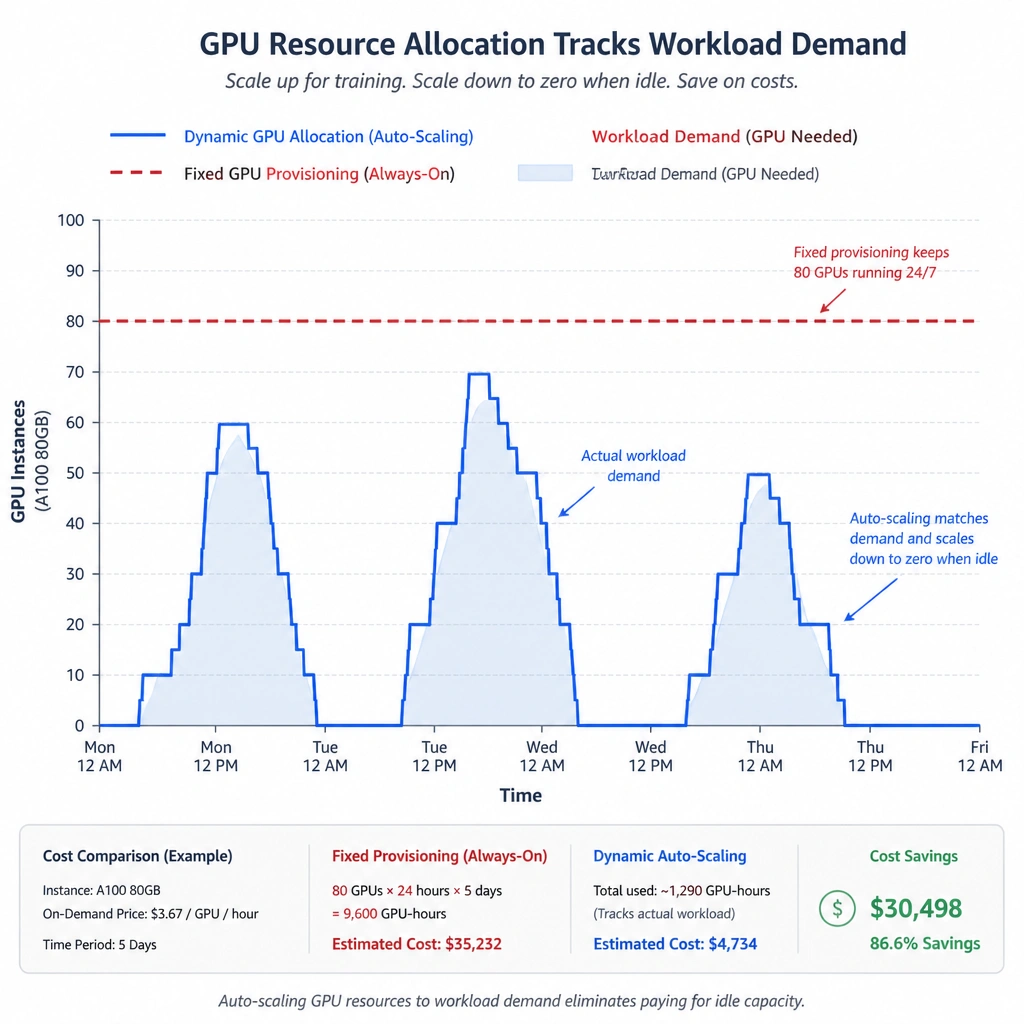The height and width of the screenshot is (1024, 1024).
Task: Click the 'Estimated Cost: $35,232' value
Action: (417, 944)
